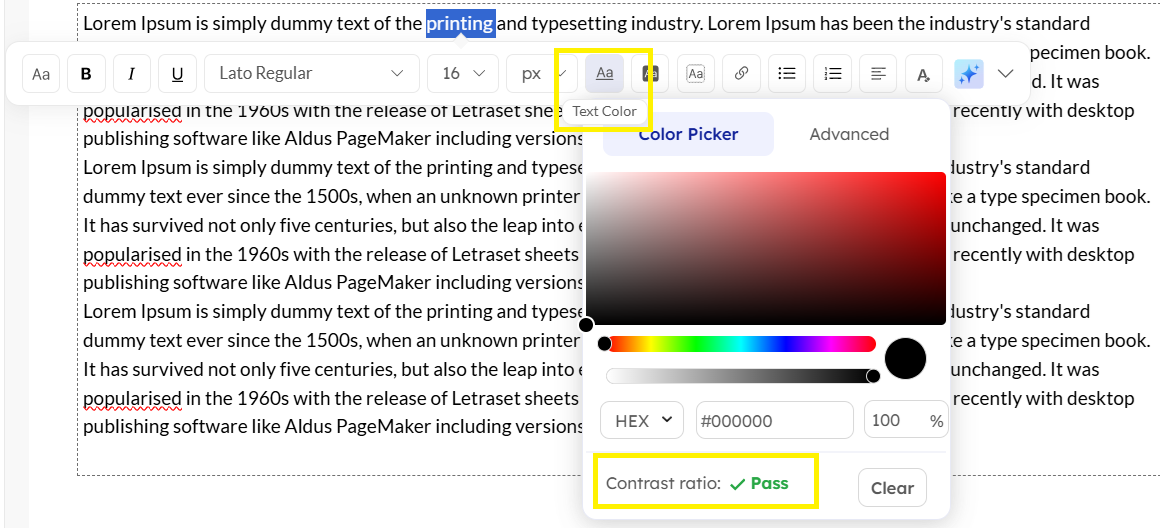
Task: Insert a link with the chain icon
Action: coord(741,73)
